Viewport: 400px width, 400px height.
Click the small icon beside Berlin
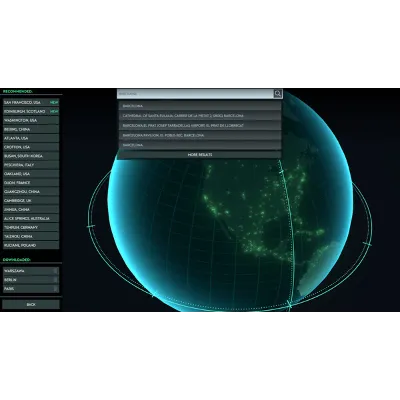tap(55, 280)
